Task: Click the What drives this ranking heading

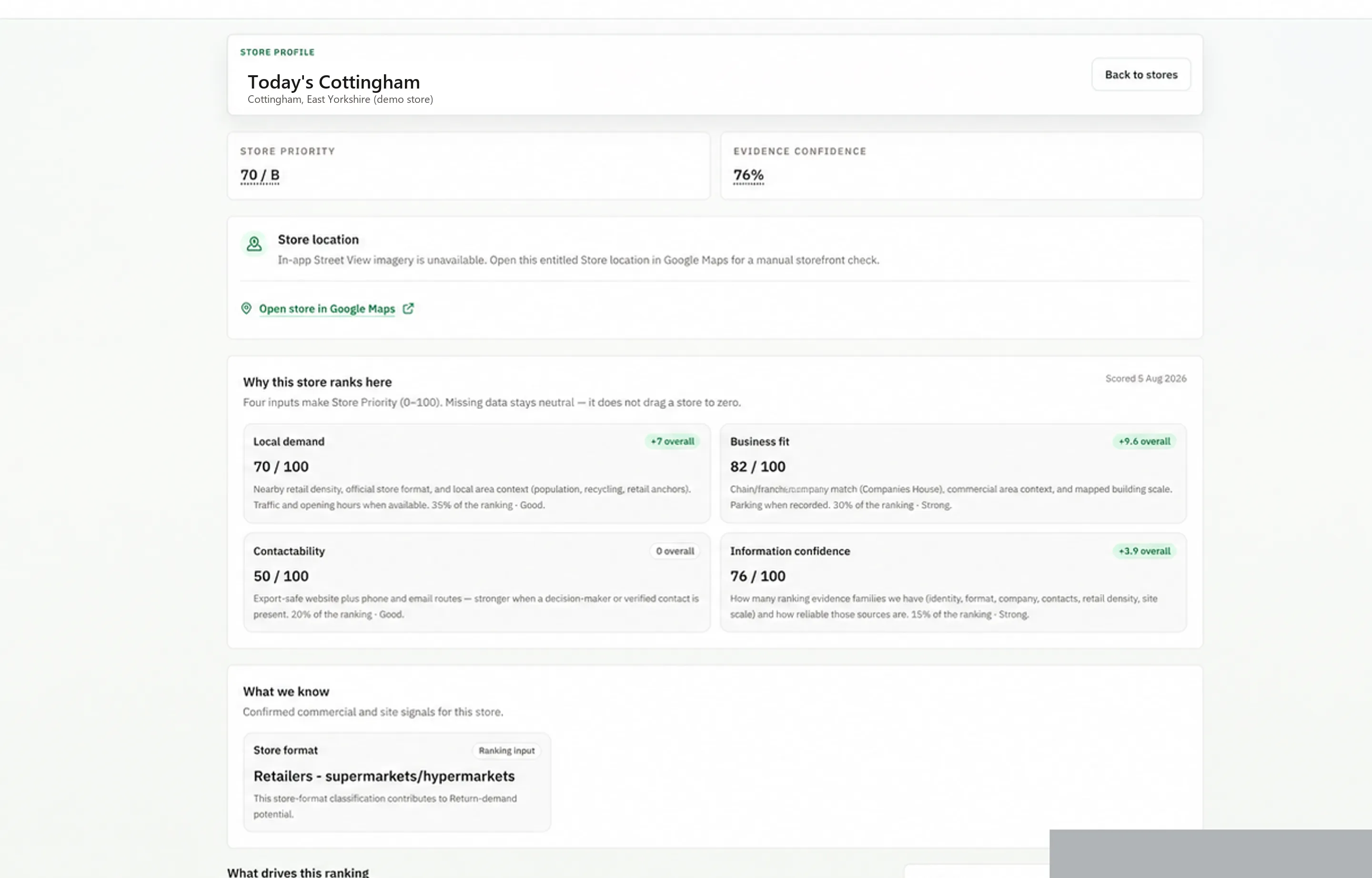Action: pos(298,872)
